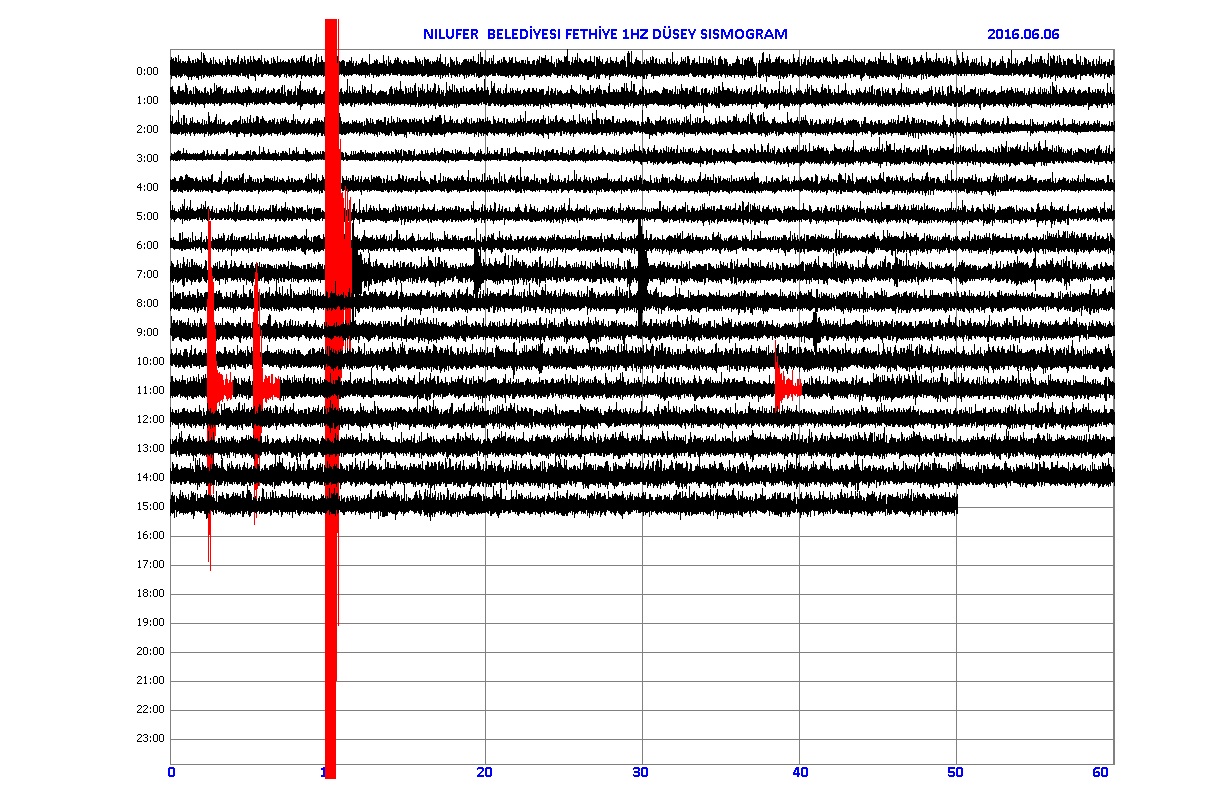Click the red event near minute 39
Image resolution: width=1227 pixels, height=810 pixels.
click(x=785, y=387)
